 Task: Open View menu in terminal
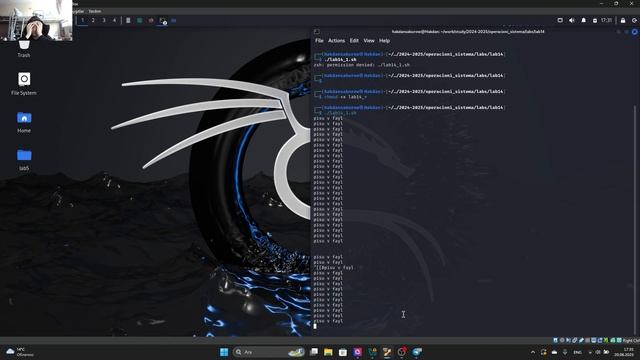(x=369, y=40)
